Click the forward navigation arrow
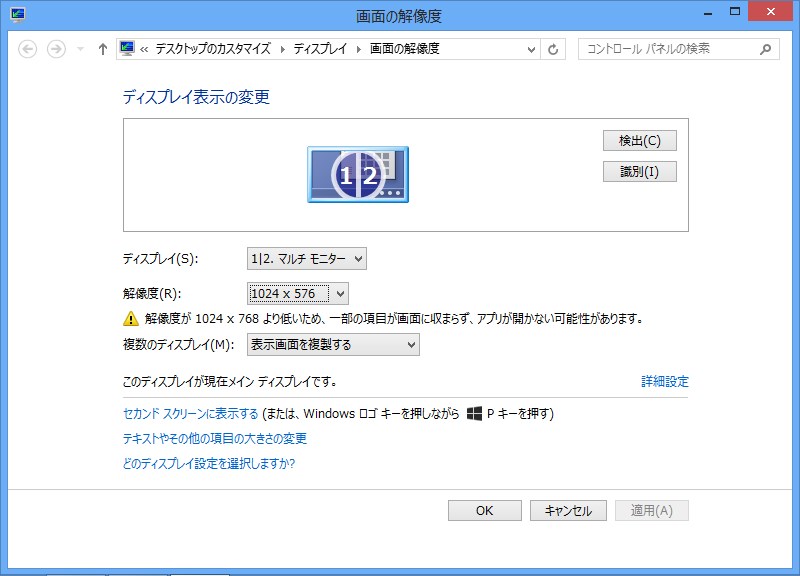Screen dimensions: 800x576 tap(57, 49)
